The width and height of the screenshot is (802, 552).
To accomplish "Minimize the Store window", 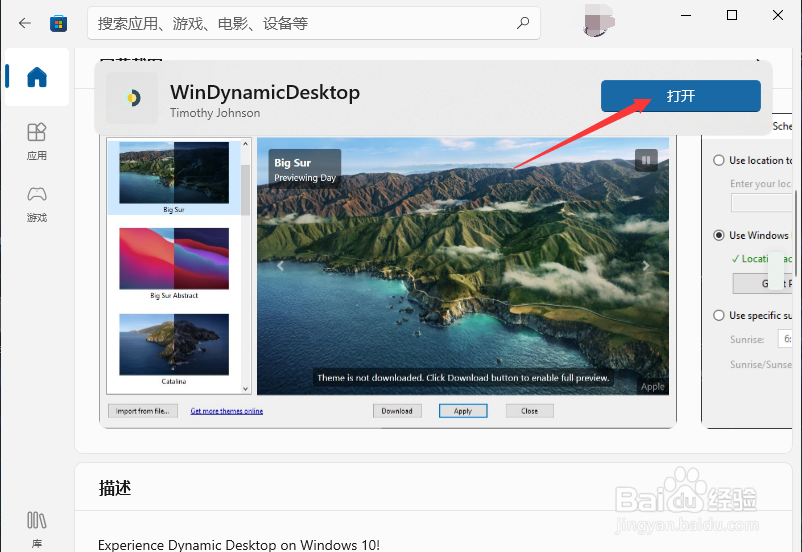I will [x=686, y=15].
